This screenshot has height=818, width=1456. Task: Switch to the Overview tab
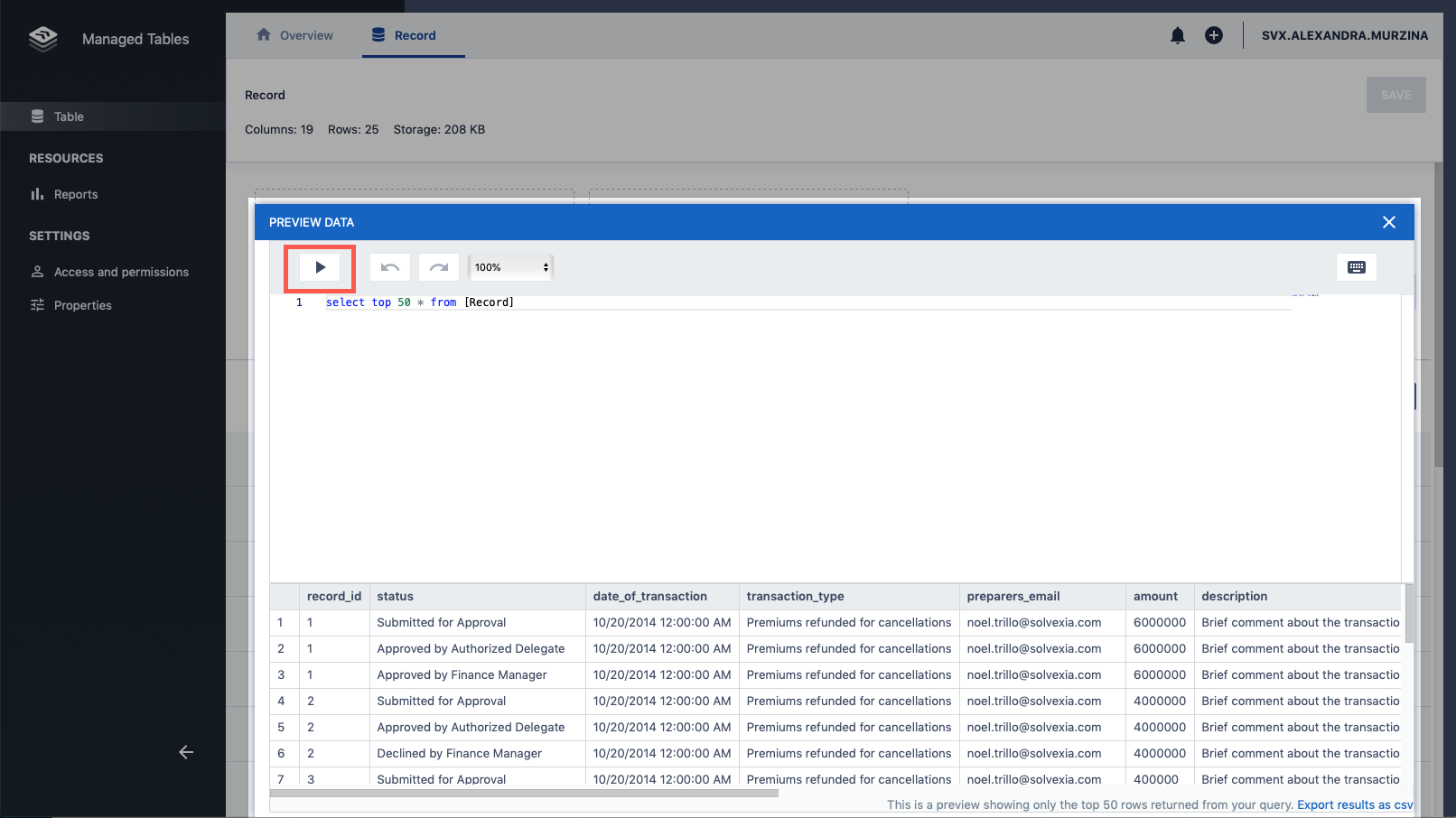pos(294,35)
